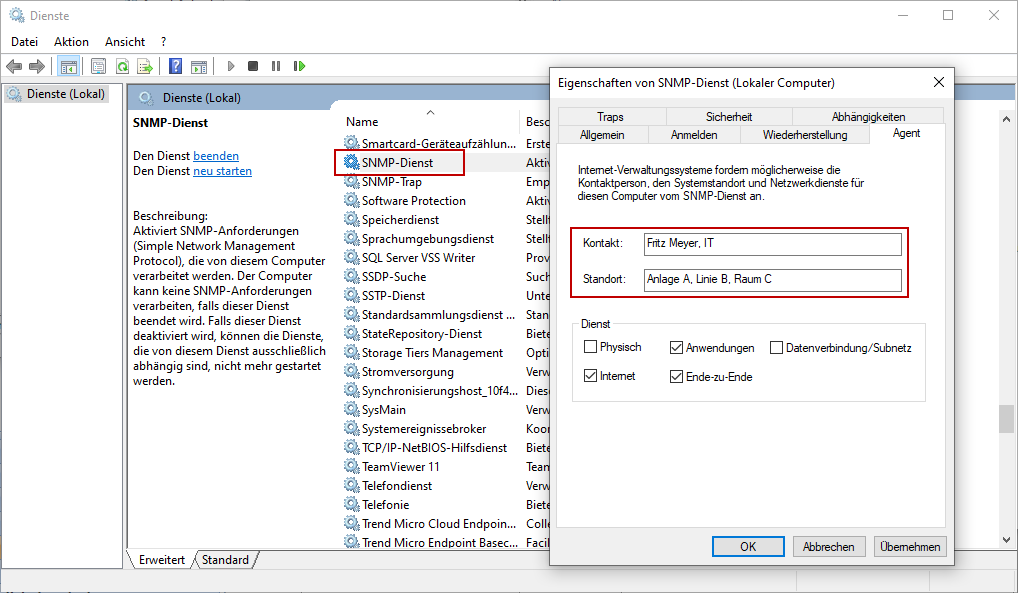The height and width of the screenshot is (593, 1018).
Task: Open the Ansicht menu
Action: (x=125, y=42)
